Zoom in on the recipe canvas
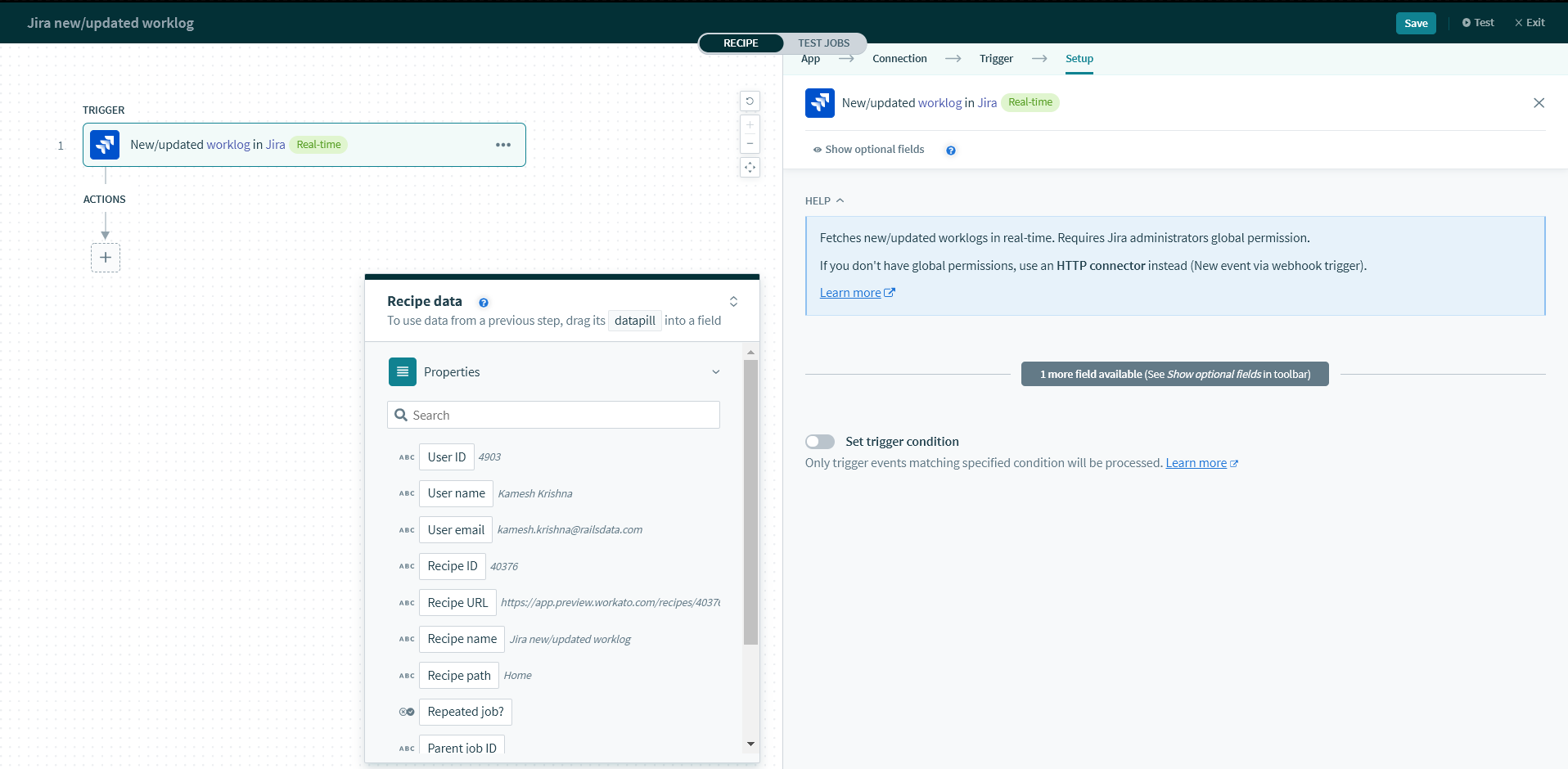The width and height of the screenshot is (1568, 769). 750,125
